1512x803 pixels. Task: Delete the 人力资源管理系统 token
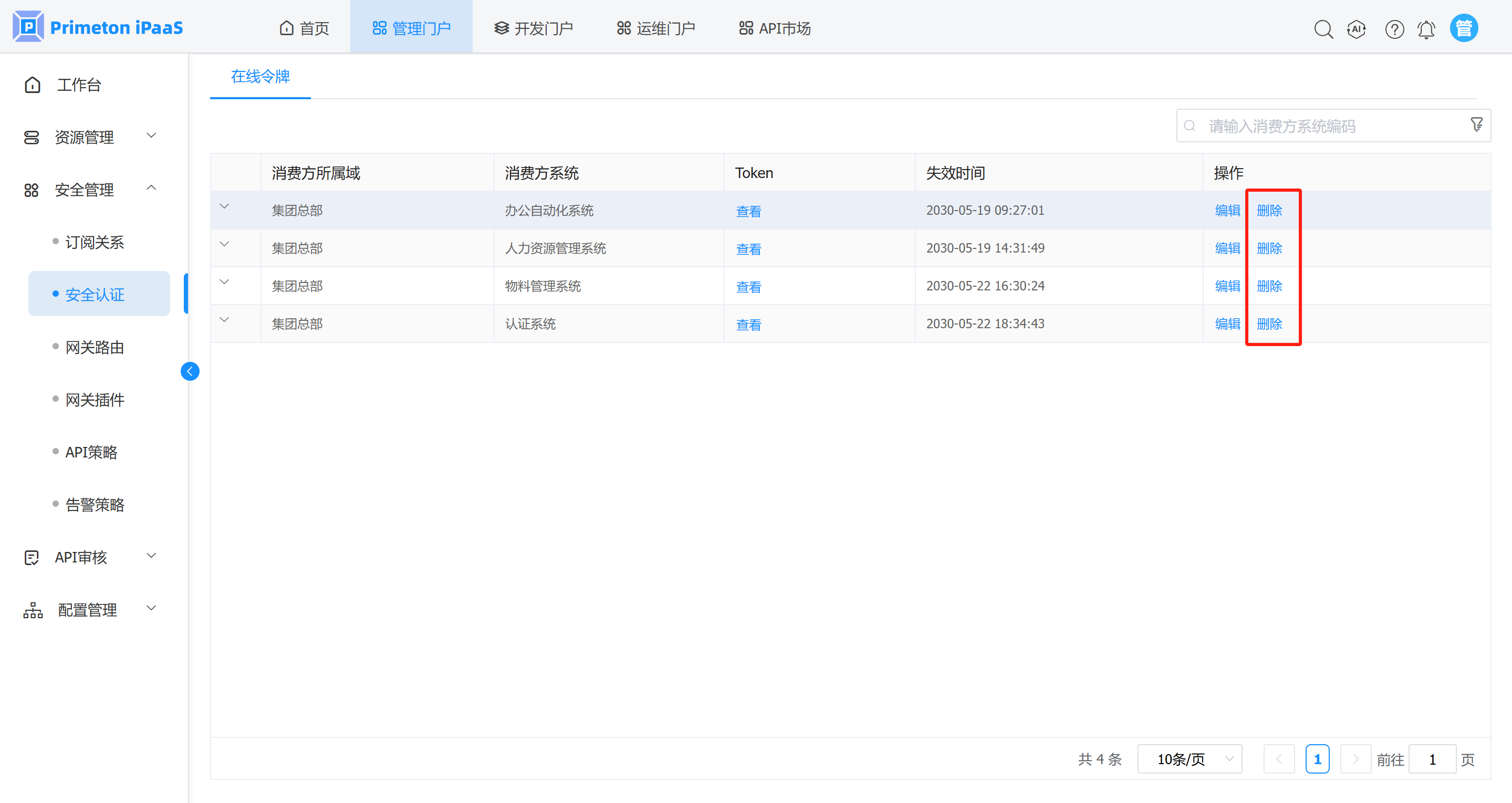(1269, 248)
